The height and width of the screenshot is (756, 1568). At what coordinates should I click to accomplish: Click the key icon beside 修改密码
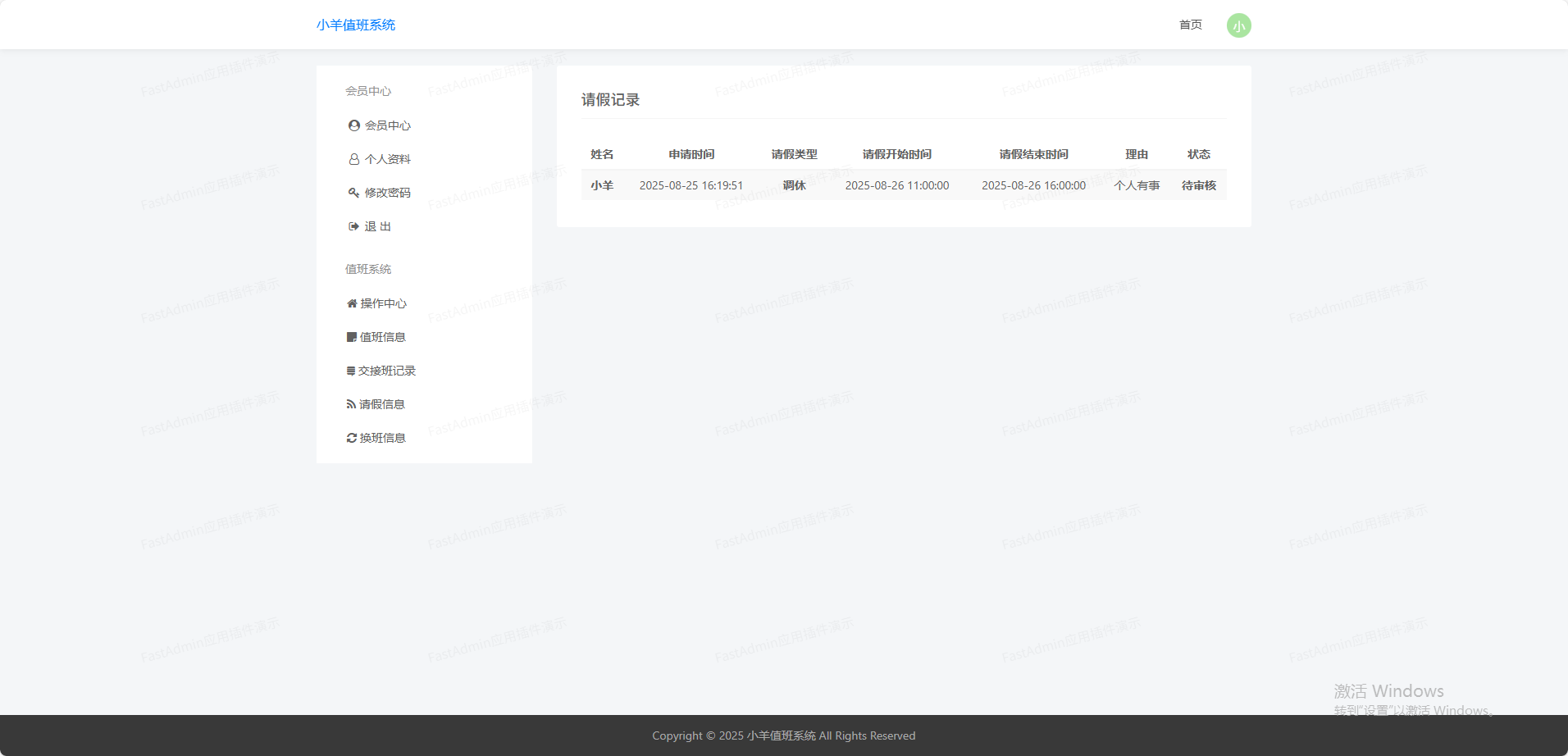353,193
